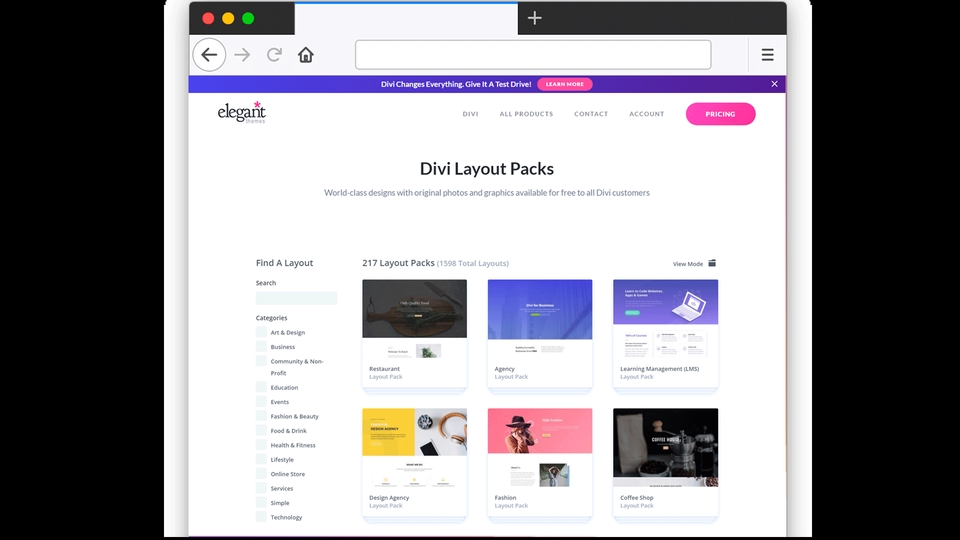Image resolution: width=960 pixels, height=540 pixels.
Task: Check the Events category
Action: point(261,402)
